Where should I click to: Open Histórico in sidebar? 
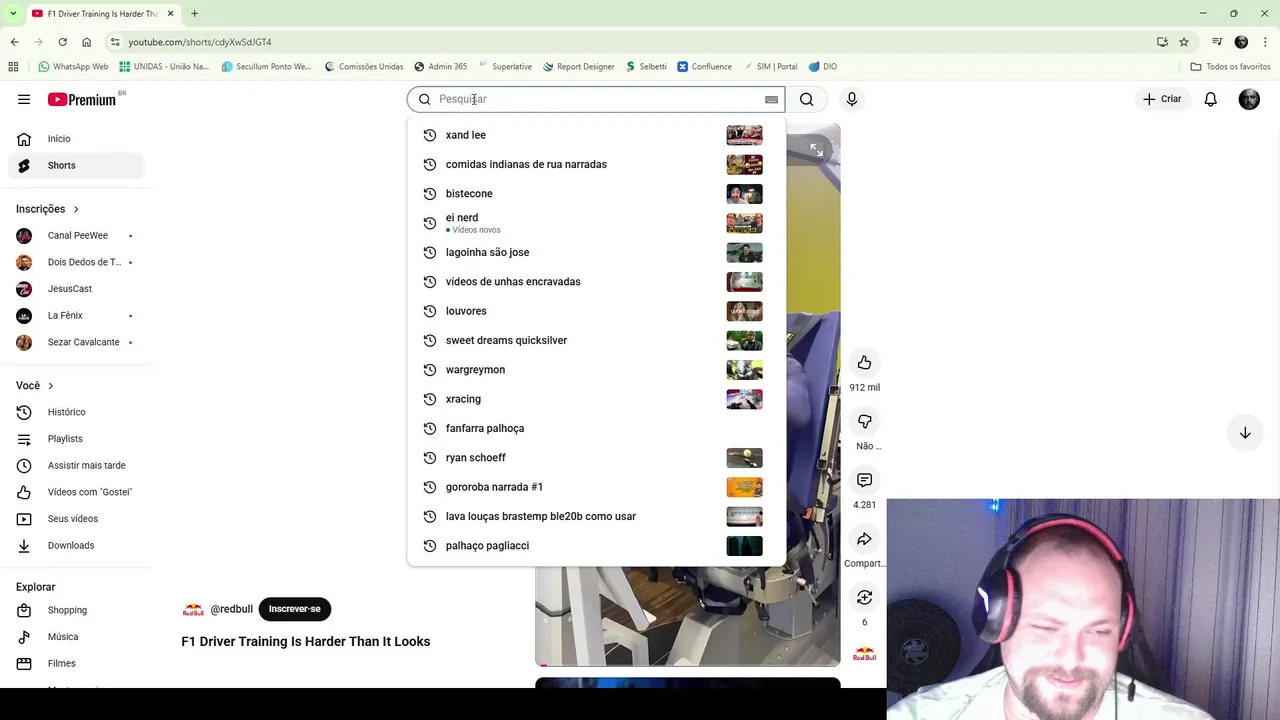click(x=76, y=412)
